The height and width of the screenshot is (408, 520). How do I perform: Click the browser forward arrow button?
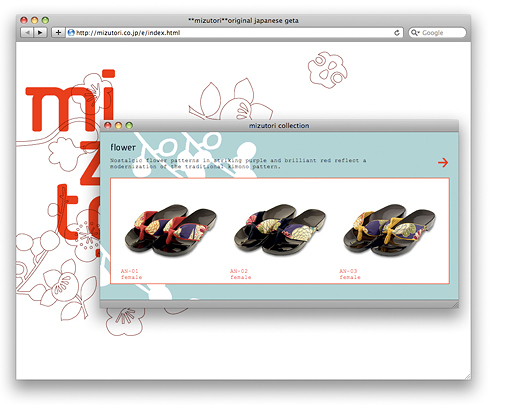[x=40, y=33]
